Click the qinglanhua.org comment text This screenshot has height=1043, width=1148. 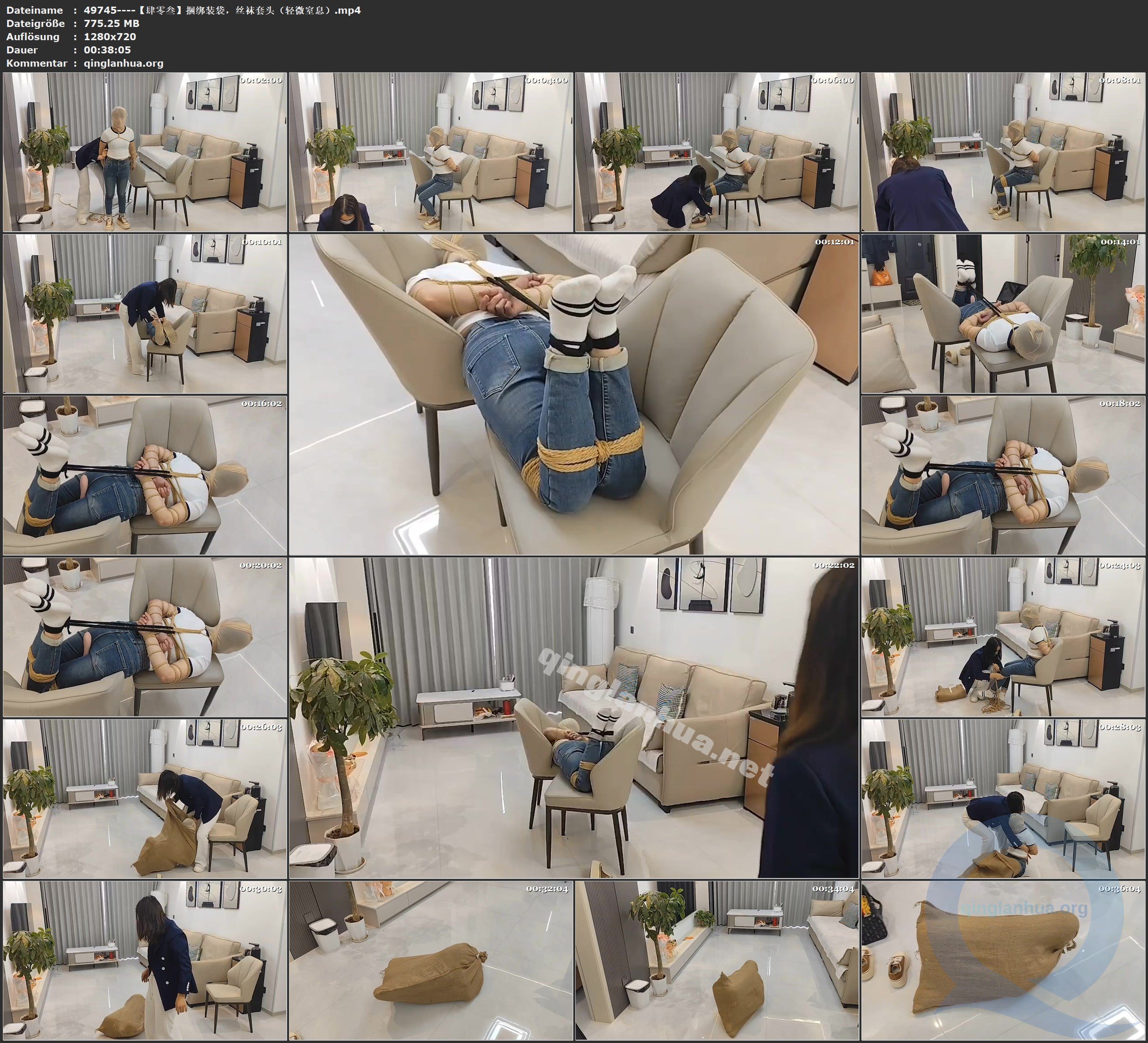coord(123,63)
